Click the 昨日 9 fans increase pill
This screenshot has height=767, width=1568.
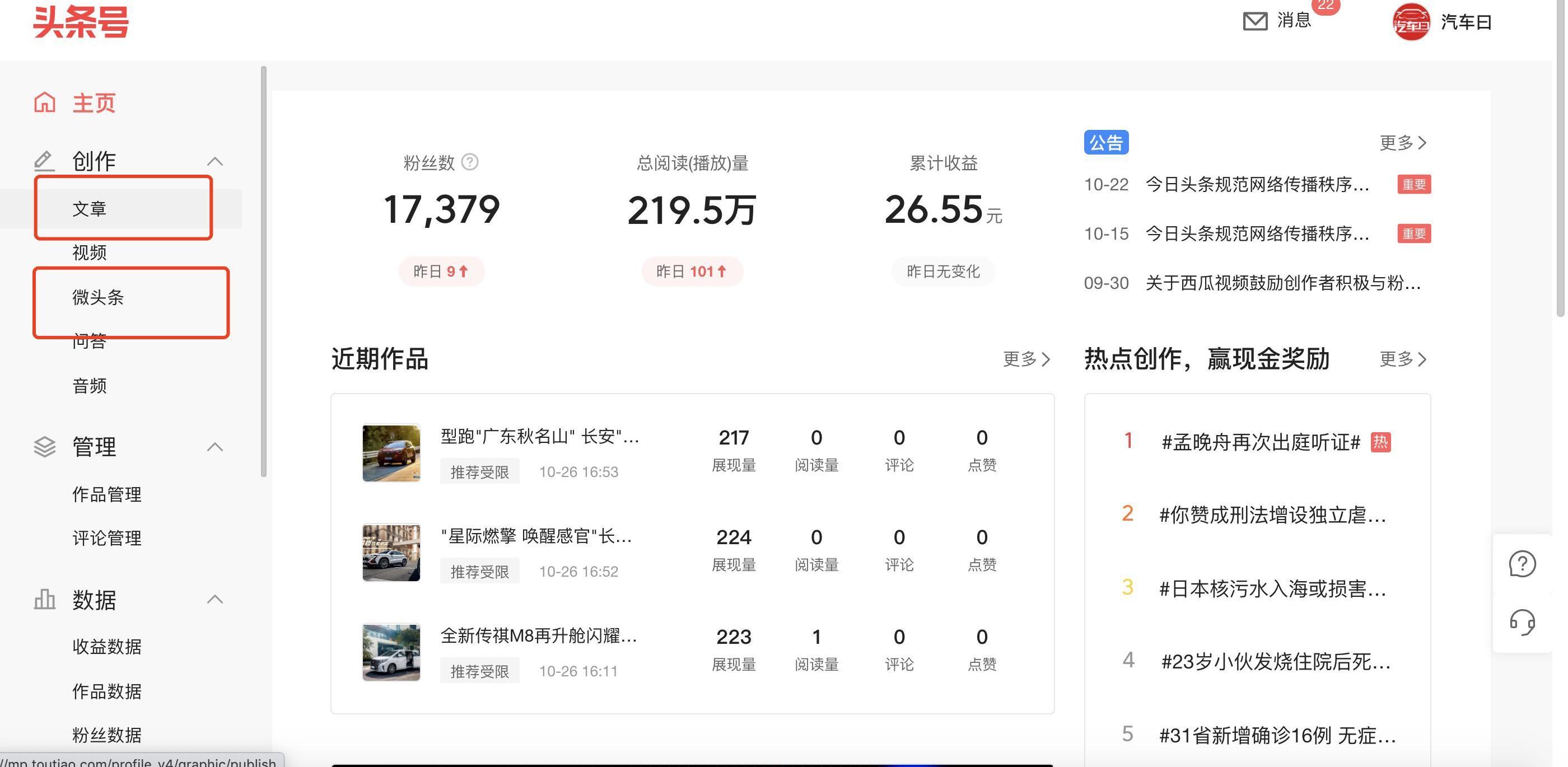click(x=441, y=272)
